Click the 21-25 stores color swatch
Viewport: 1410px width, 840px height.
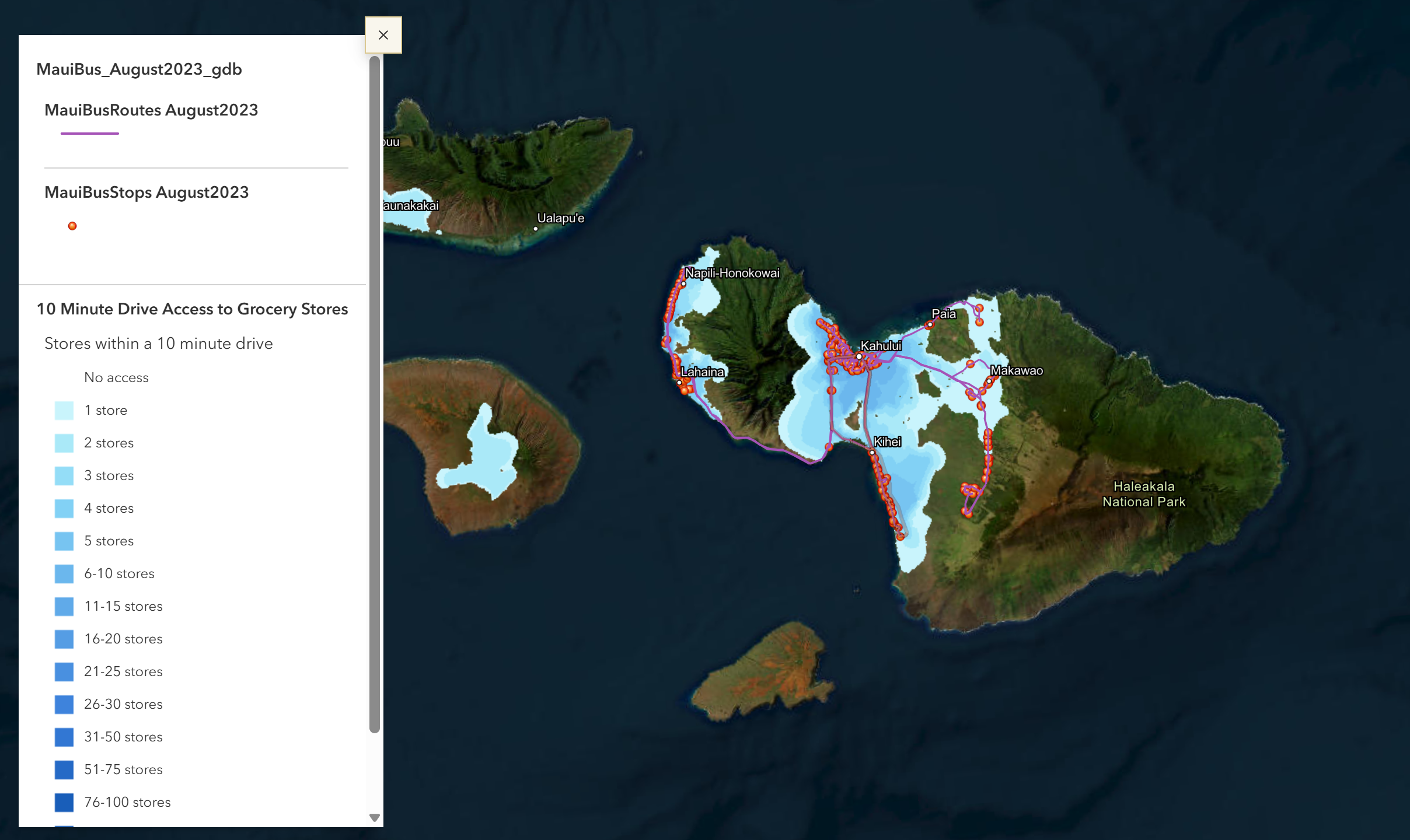[x=64, y=672]
